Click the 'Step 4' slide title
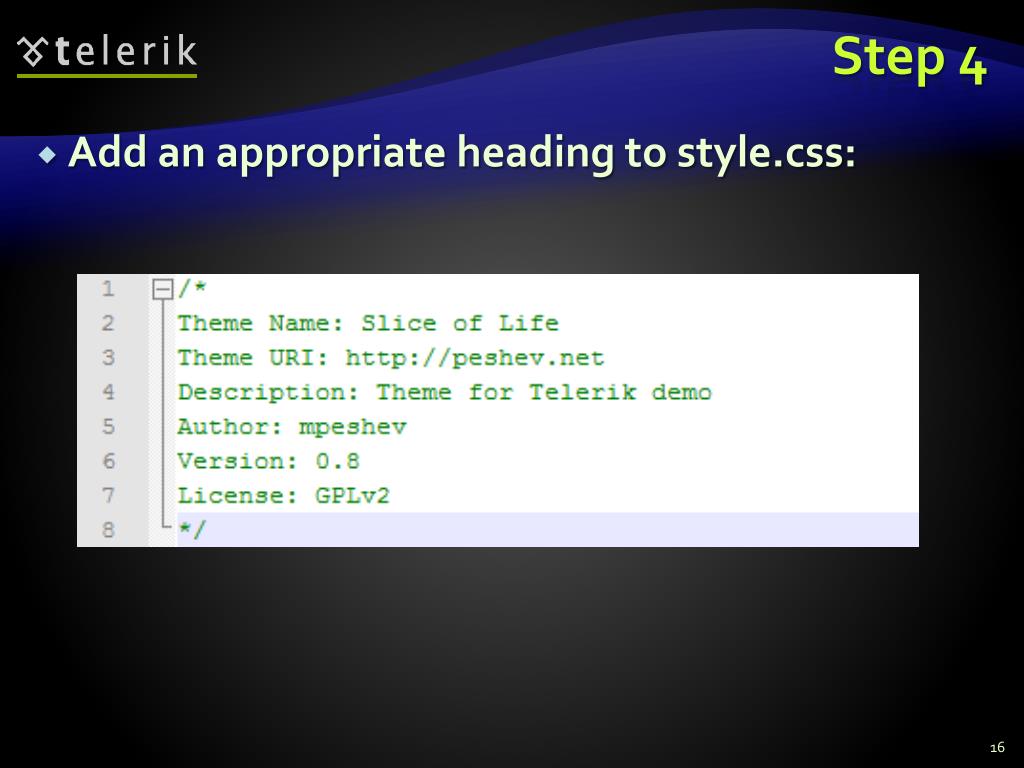This screenshot has width=1024, height=768. pyautogui.click(x=909, y=59)
